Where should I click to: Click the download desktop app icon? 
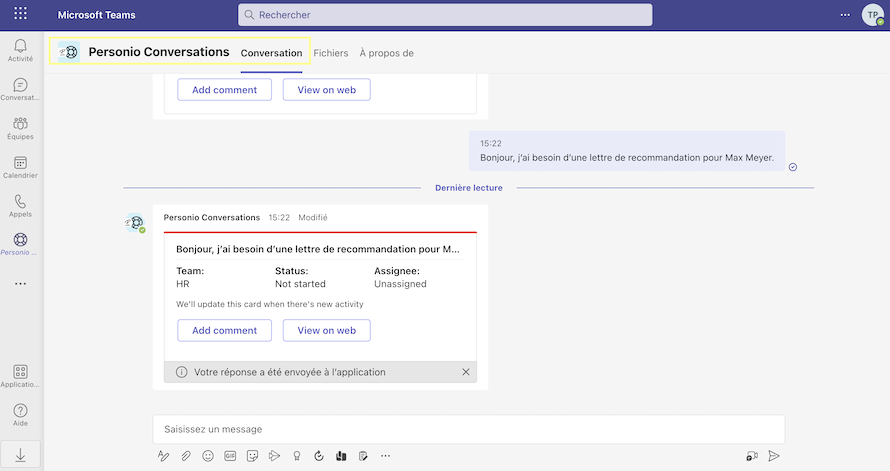(x=20, y=455)
